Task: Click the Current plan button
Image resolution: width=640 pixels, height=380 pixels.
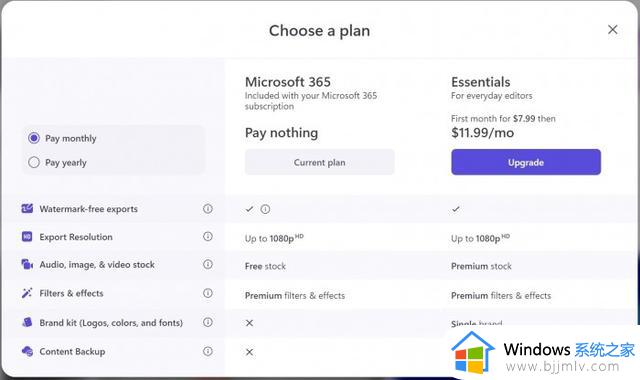Action: 320,162
